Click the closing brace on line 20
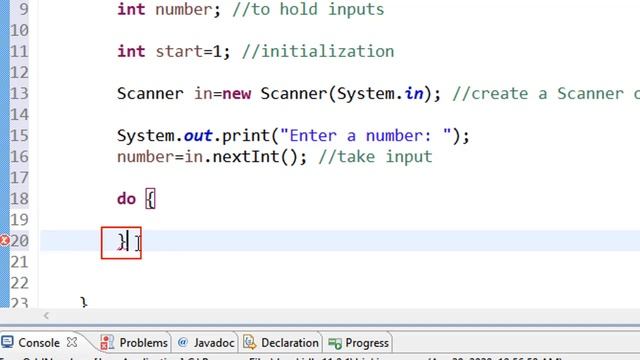The width and height of the screenshot is (640, 360). tap(122, 242)
